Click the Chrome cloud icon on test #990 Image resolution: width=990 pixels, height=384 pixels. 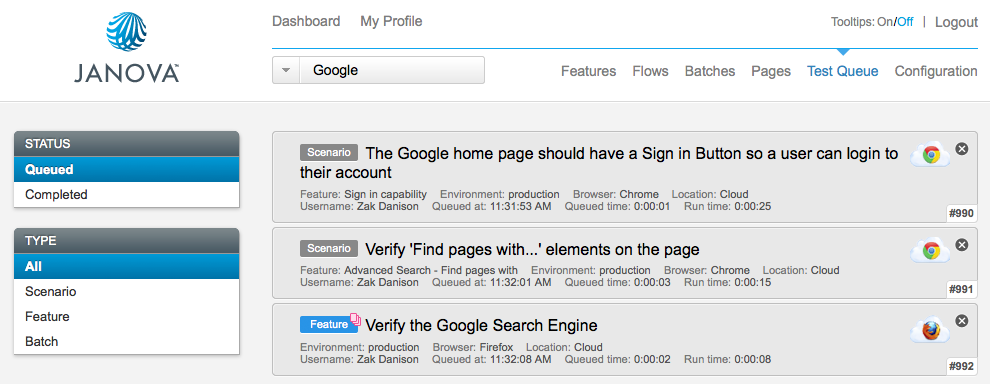coord(930,155)
